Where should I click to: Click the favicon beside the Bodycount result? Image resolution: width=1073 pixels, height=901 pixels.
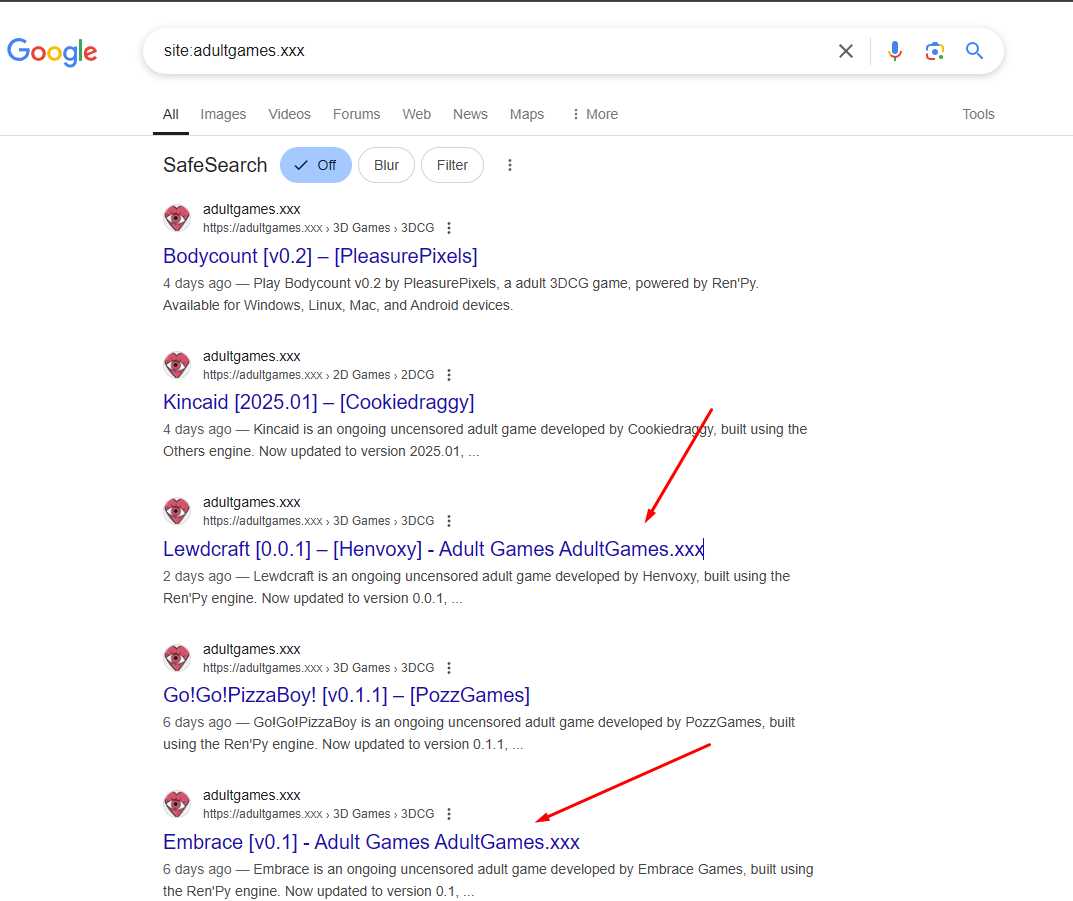[177, 218]
